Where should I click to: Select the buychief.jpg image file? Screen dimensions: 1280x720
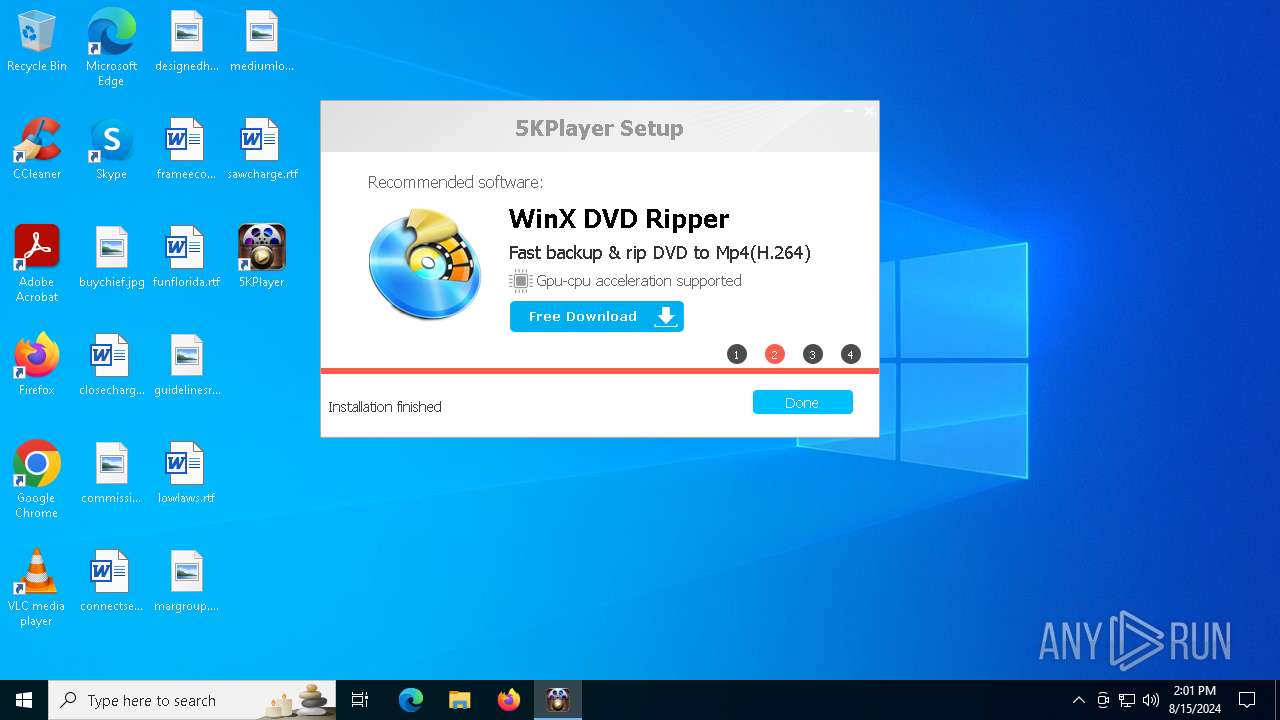[x=111, y=256]
